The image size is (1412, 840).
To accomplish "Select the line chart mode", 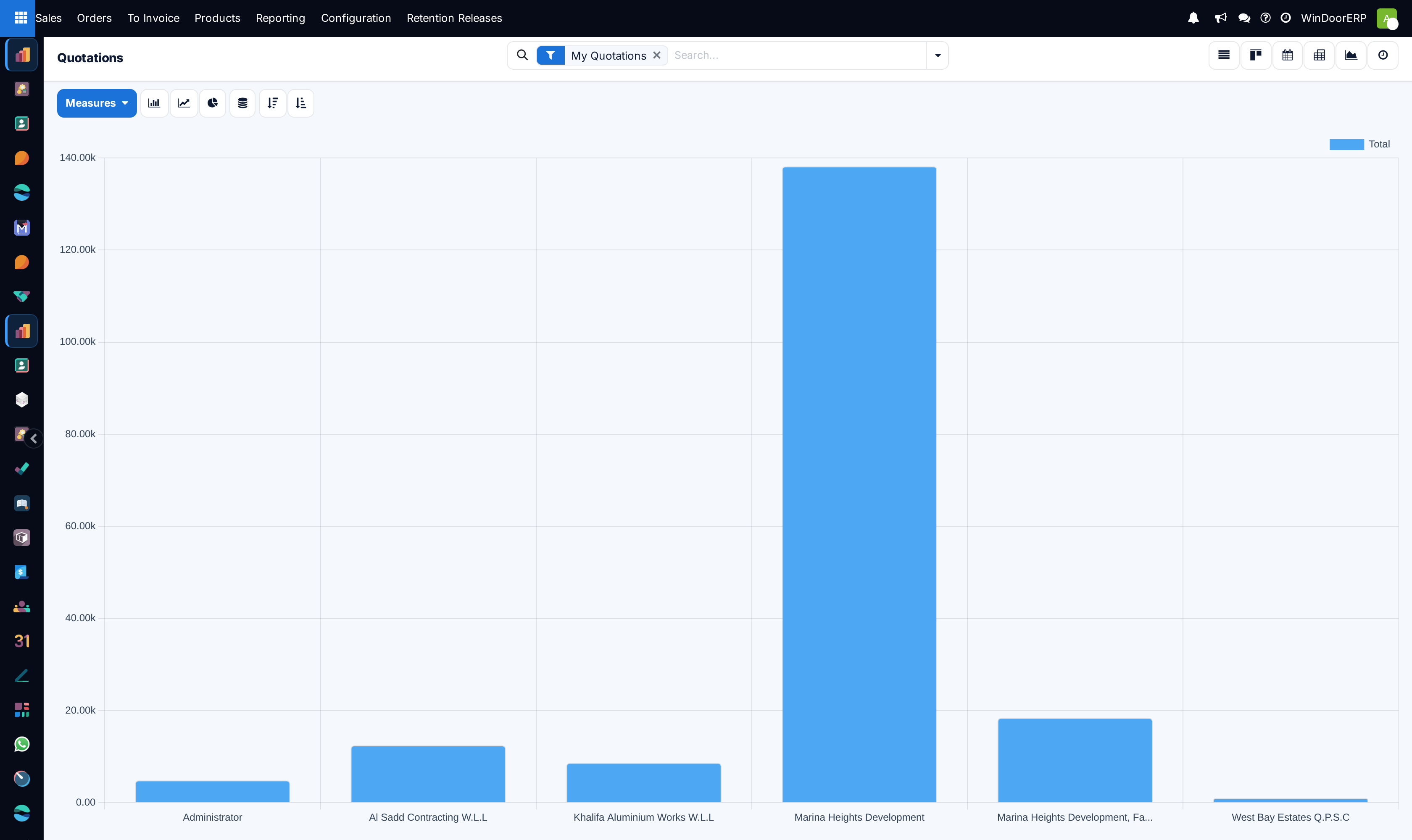I will [184, 103].
